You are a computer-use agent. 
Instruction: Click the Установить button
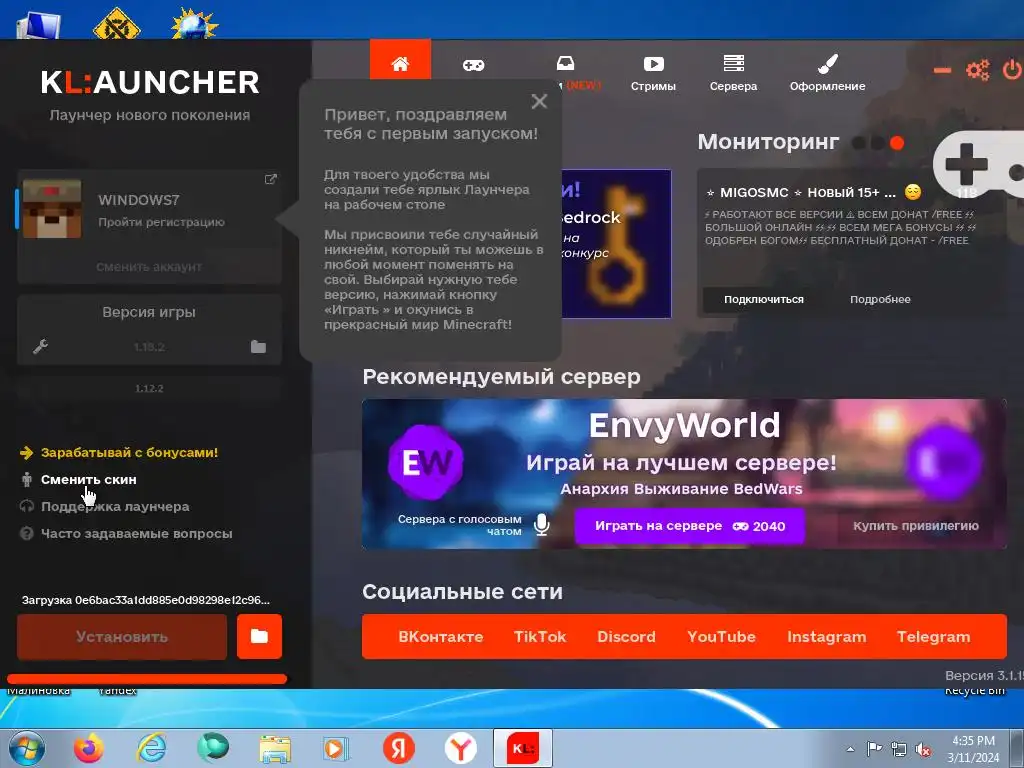pyautogui.click(x=122, y=637)
